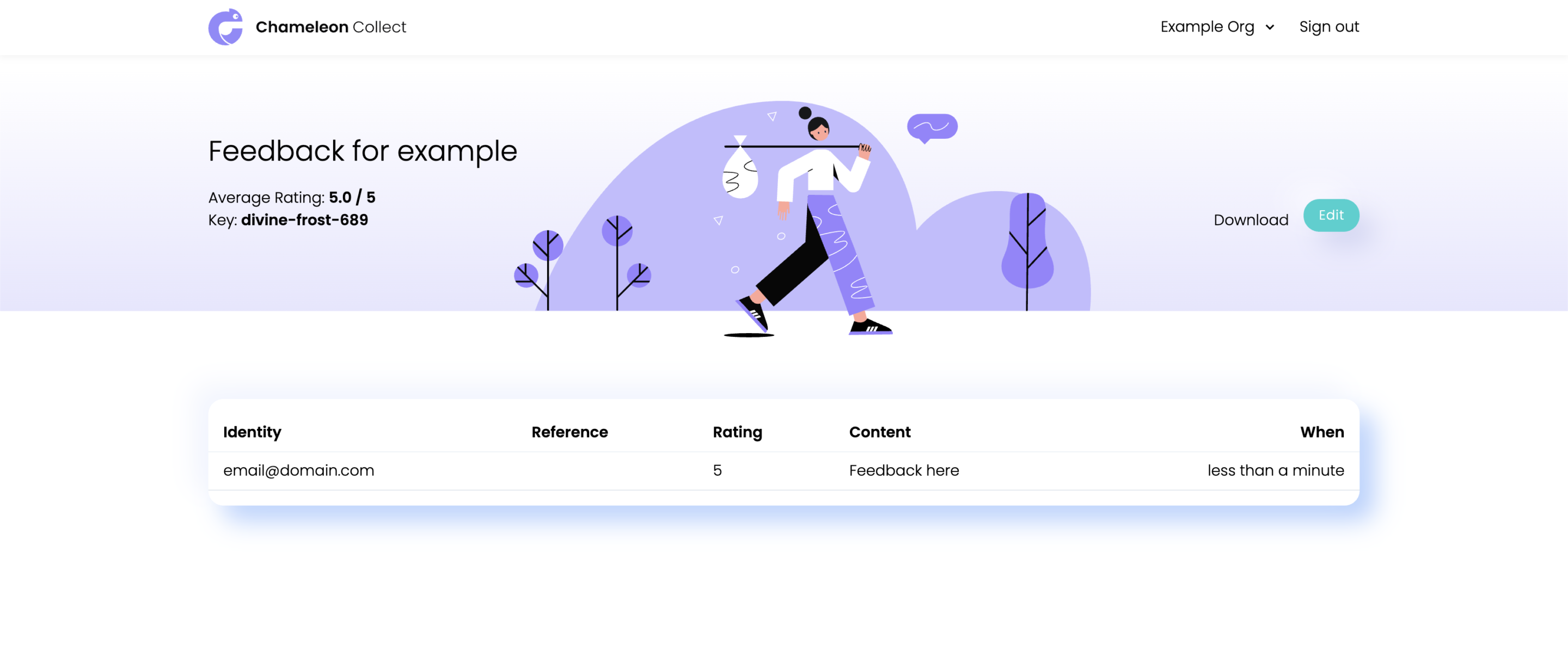The width and height of the screenshot is (1568, 656).
Task: Click the Identity column header to sort
Action: tap(252, 432)
